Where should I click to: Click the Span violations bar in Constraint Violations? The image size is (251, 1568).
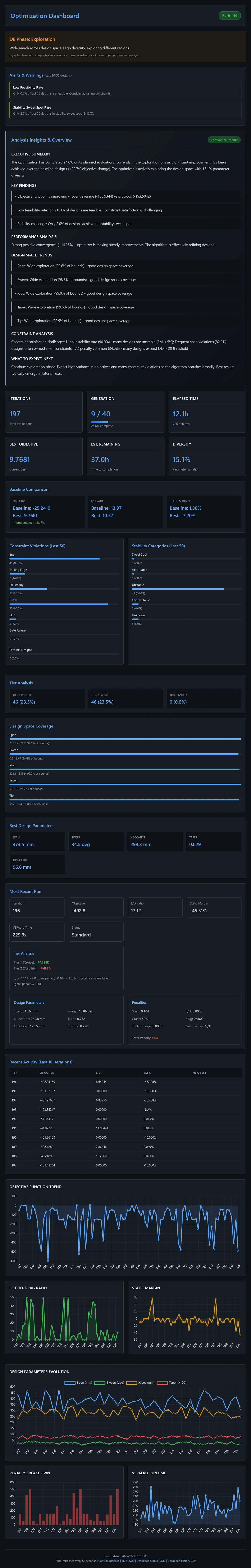click(x=64, y=559)
